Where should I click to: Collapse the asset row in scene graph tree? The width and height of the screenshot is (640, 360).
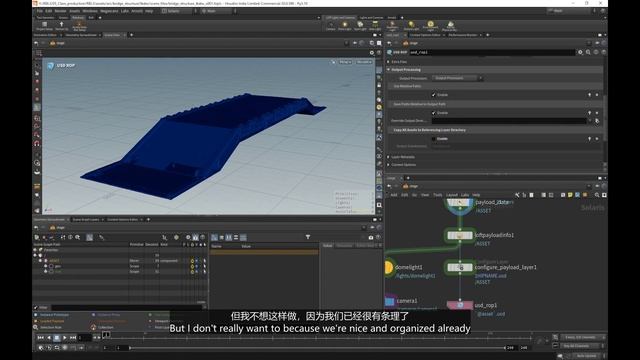(x=40, y=260)
